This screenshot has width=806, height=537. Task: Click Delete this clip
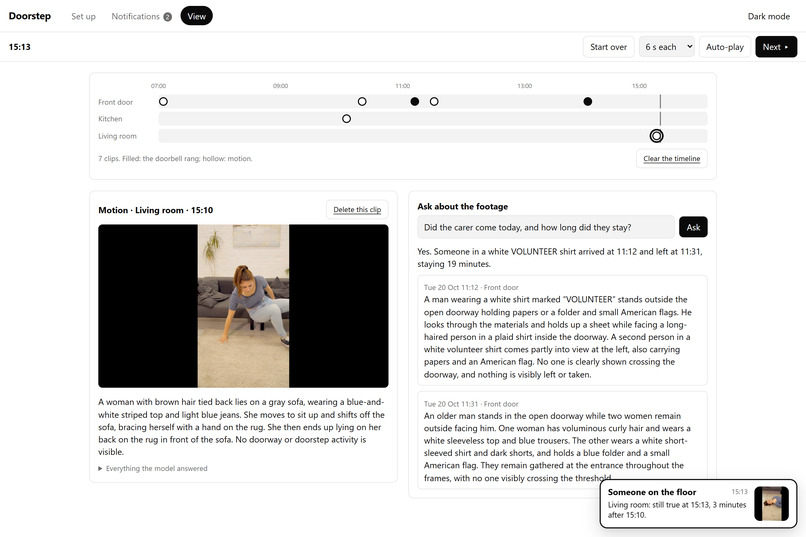click(x=357, y=210)
